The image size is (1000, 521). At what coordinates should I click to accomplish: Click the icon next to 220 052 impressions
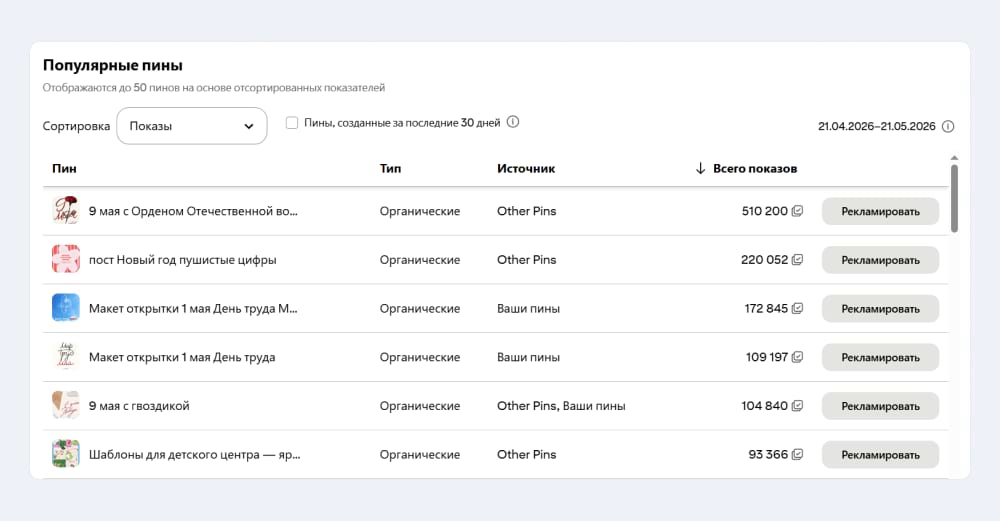coord(797,260)
